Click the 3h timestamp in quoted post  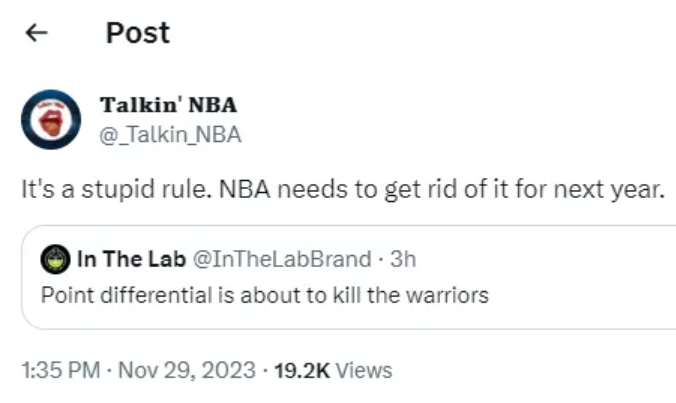pos(403,259)
